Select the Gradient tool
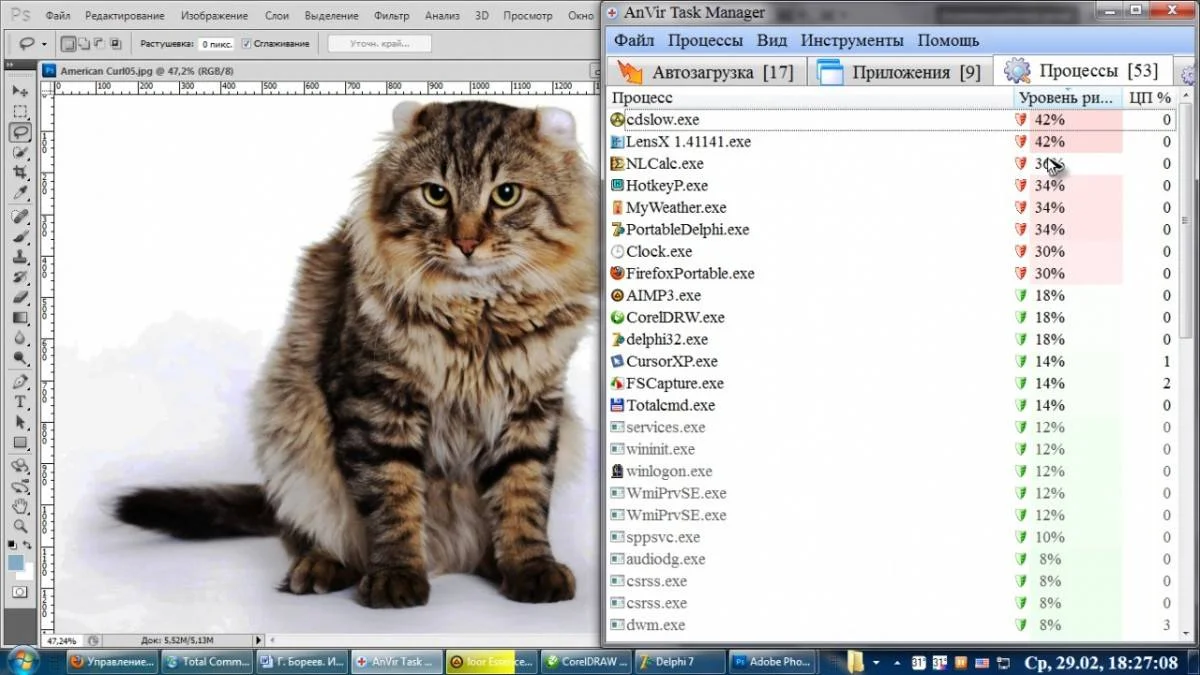Screen dimensions: 1200x675 coord(20,317)
